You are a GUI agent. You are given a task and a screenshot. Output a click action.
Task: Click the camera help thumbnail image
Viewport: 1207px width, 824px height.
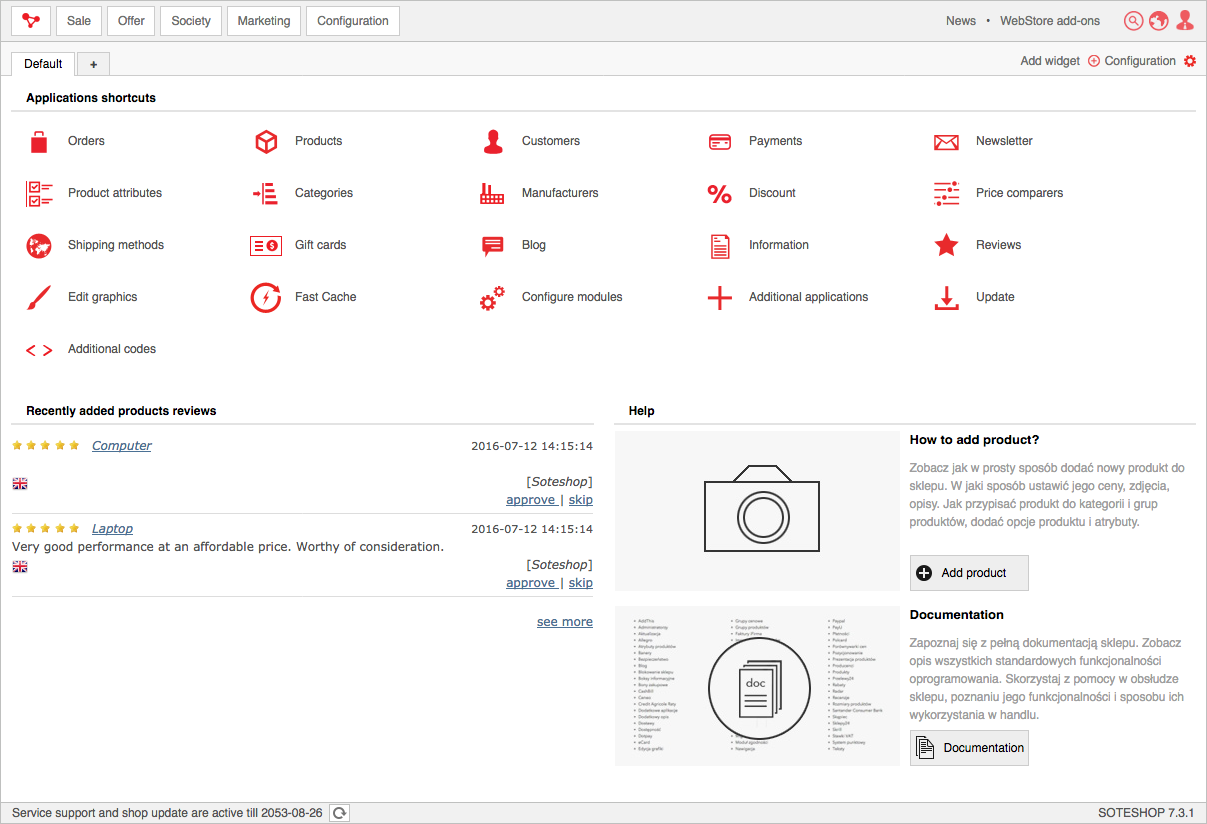[757, 510]
